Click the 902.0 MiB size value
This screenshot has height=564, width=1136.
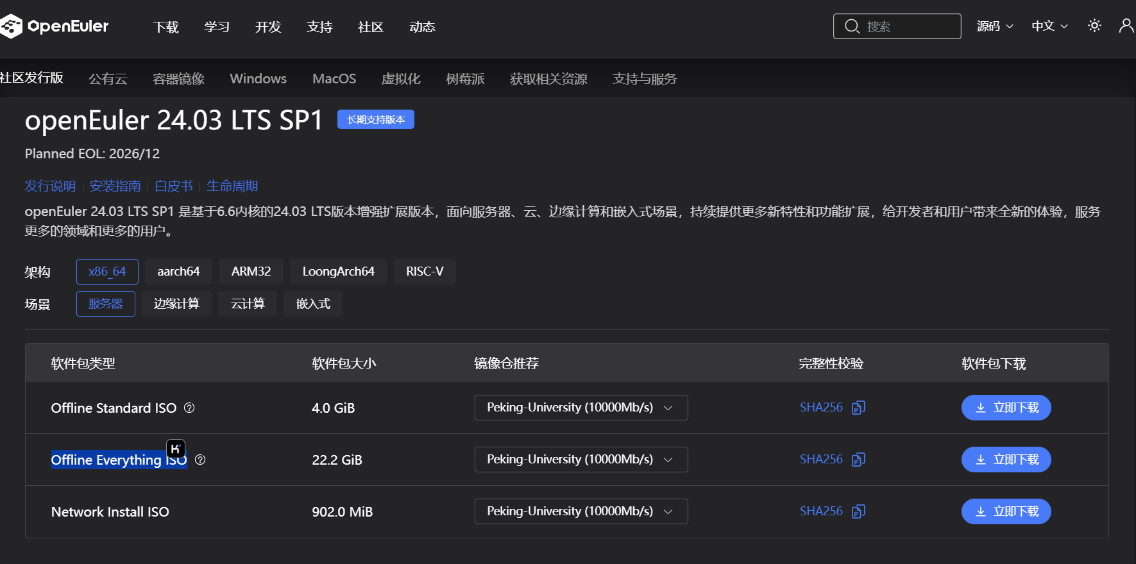click(342, 512)
